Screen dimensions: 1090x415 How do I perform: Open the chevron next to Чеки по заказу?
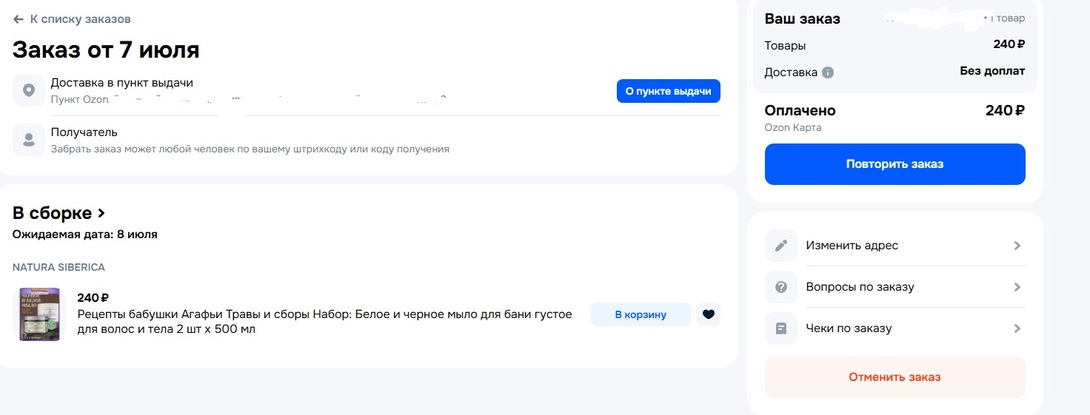pos(1017,328)
